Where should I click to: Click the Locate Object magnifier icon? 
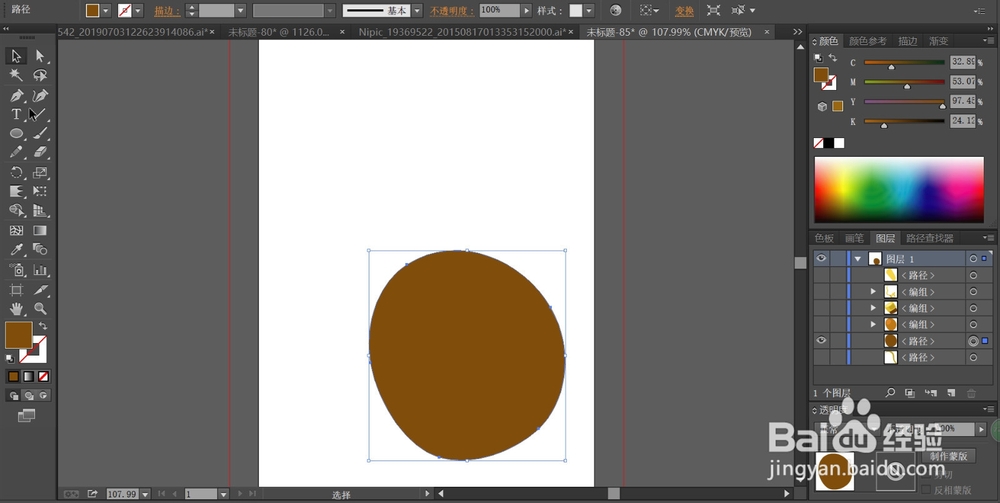click(890, 393)
